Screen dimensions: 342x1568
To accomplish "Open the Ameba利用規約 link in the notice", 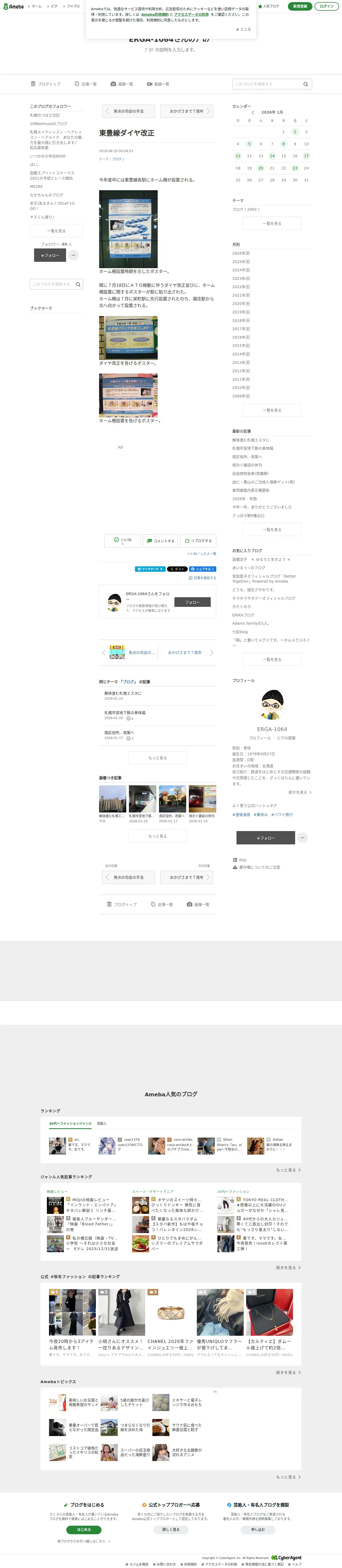I will coord(155,15).
